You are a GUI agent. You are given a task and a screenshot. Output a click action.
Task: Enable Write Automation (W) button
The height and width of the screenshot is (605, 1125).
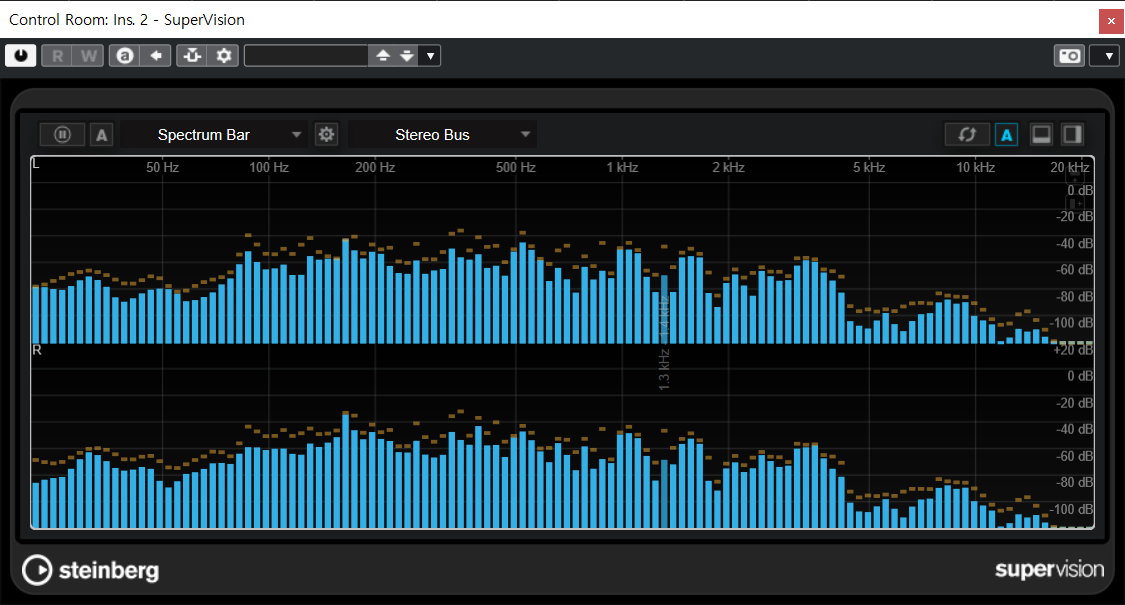[x=88, y=56]
